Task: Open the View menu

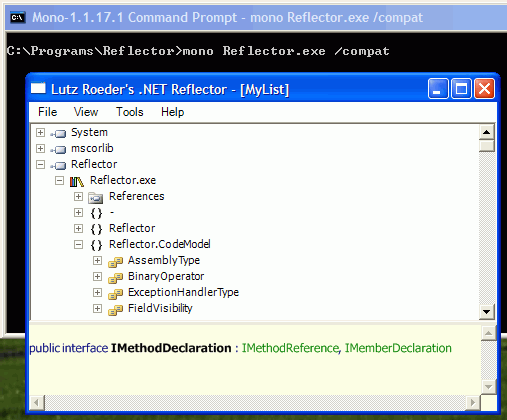Action: [x=86, y=112]
